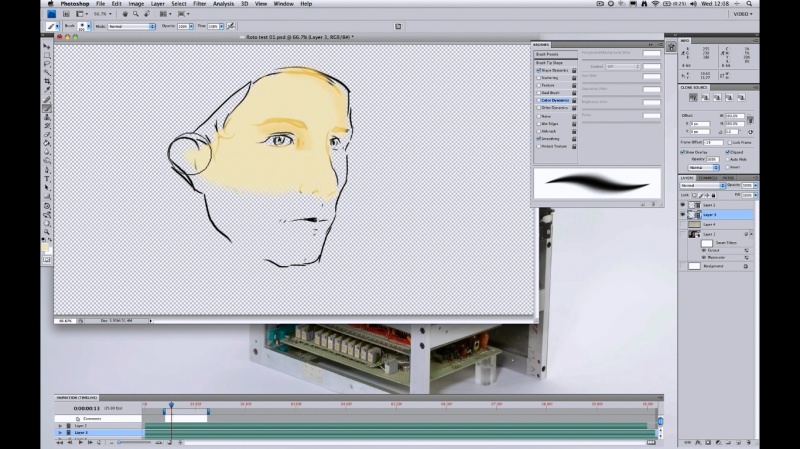Screen dimensions: 800x449
Task: Toggle the Shape Dynamics checkbox
Action: (538, 70)
